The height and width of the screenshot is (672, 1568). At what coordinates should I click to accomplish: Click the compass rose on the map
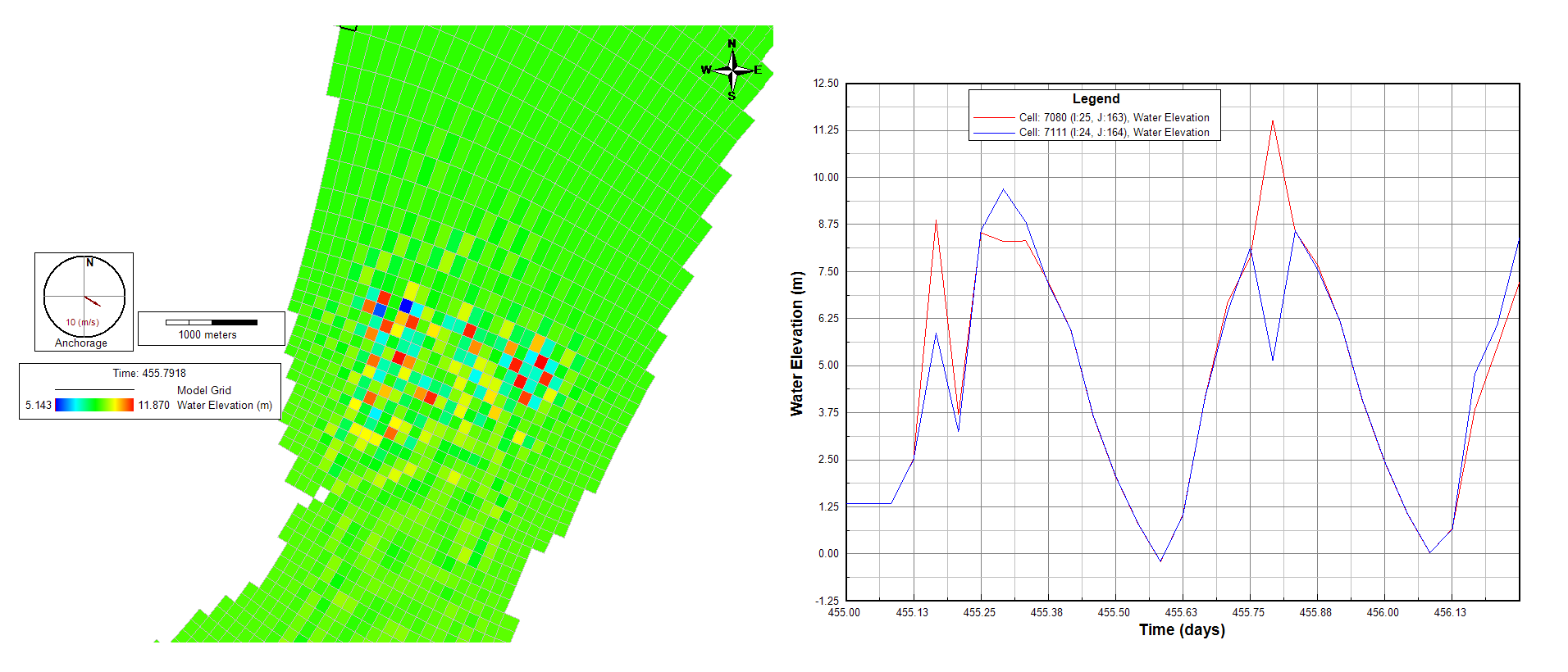click(732, 70)
